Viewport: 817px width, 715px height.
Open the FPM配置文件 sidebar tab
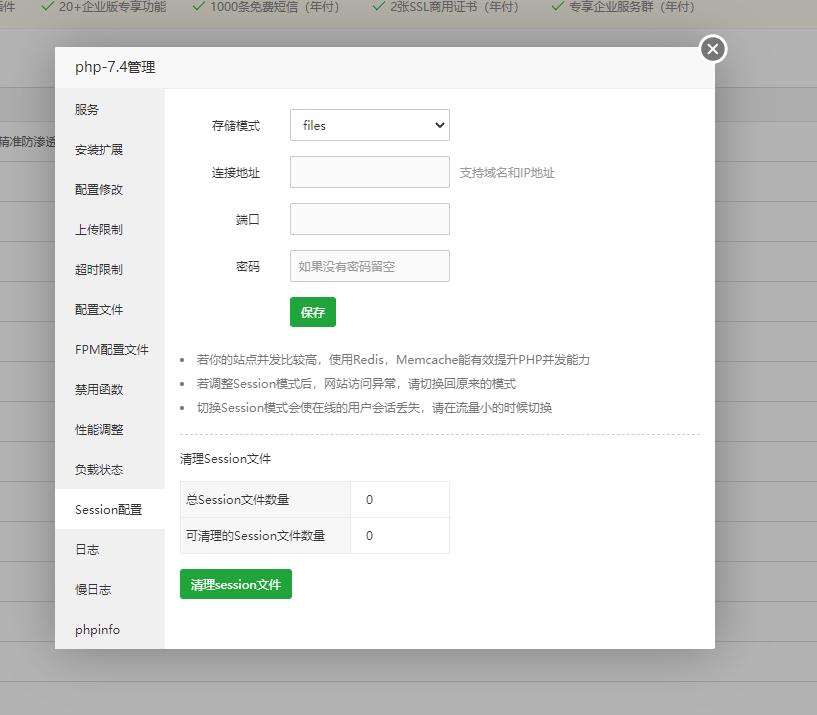pyautogui.click(x=109, y=350)
